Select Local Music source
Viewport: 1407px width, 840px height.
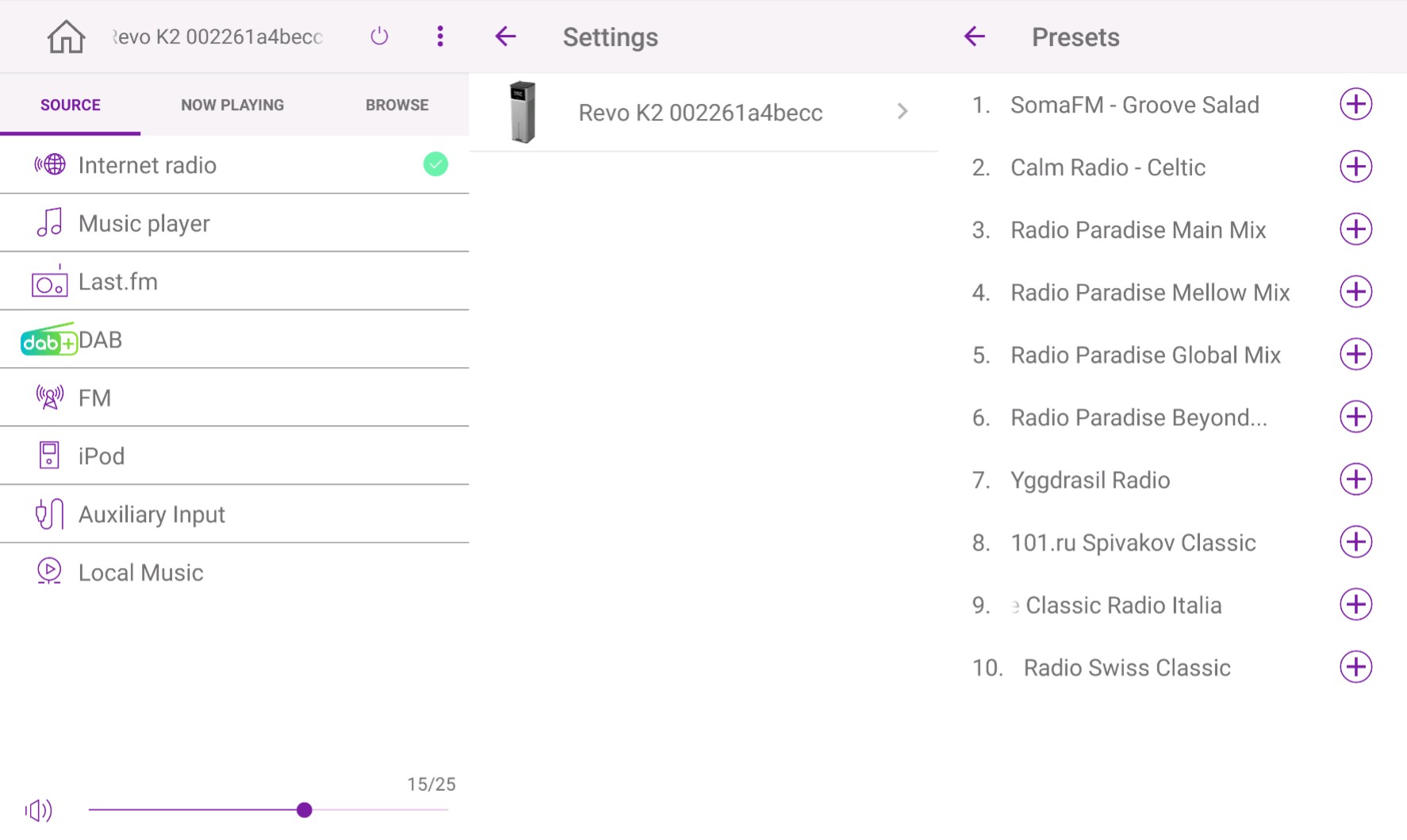pyautogui.click(x=140, y=573)
